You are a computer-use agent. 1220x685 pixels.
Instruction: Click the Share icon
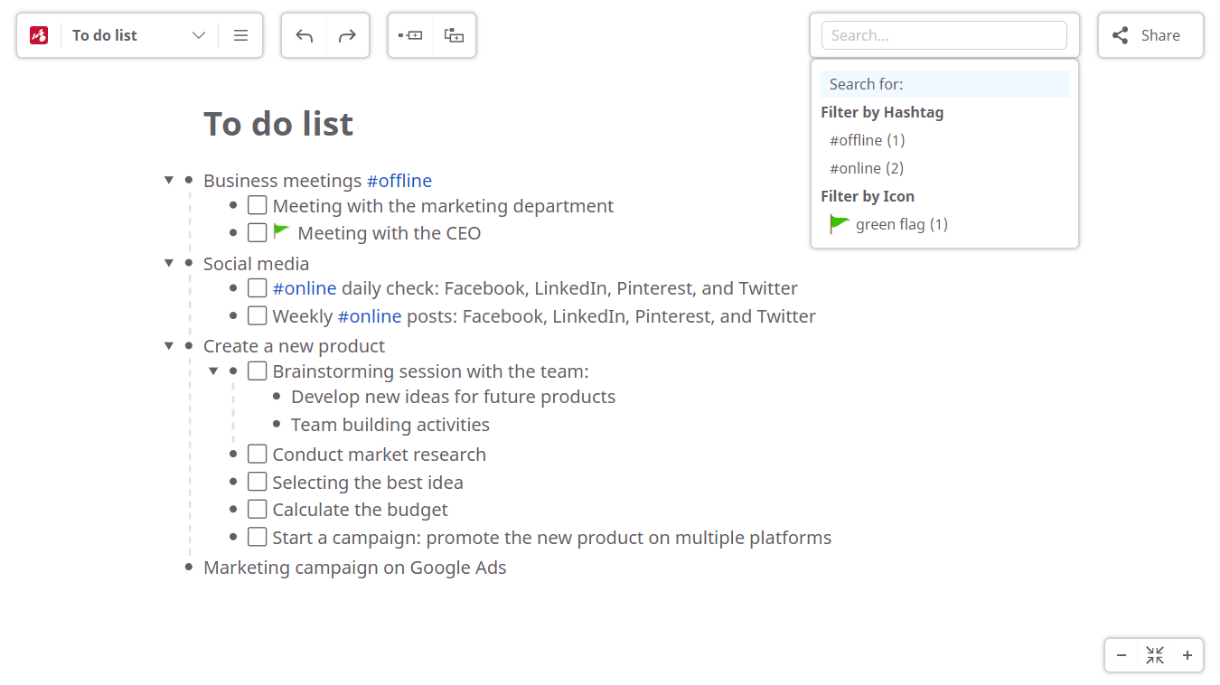tap(1119, 34)
